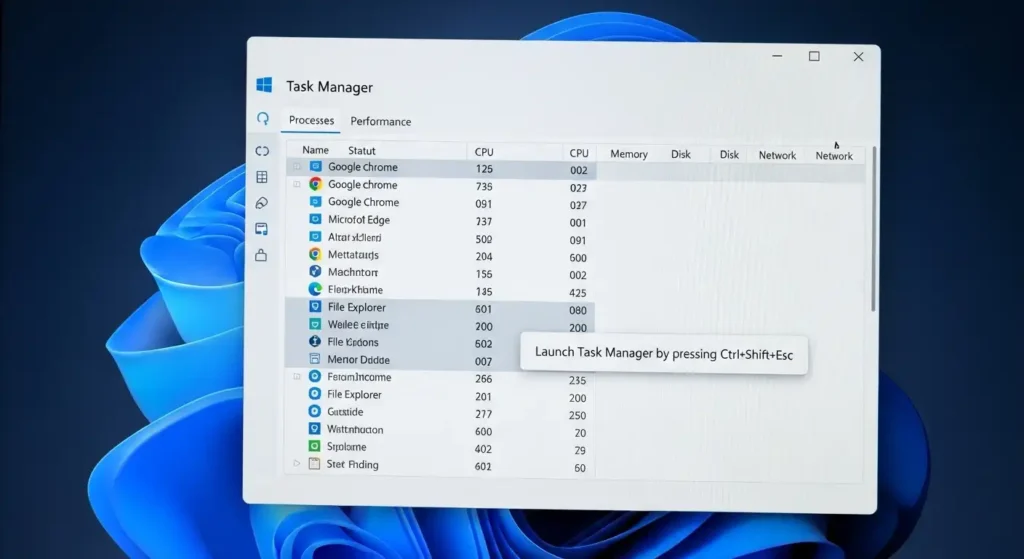Click the CPU value 277
The width and height of the screenshot is (1024, 559).
click(483, 414)
